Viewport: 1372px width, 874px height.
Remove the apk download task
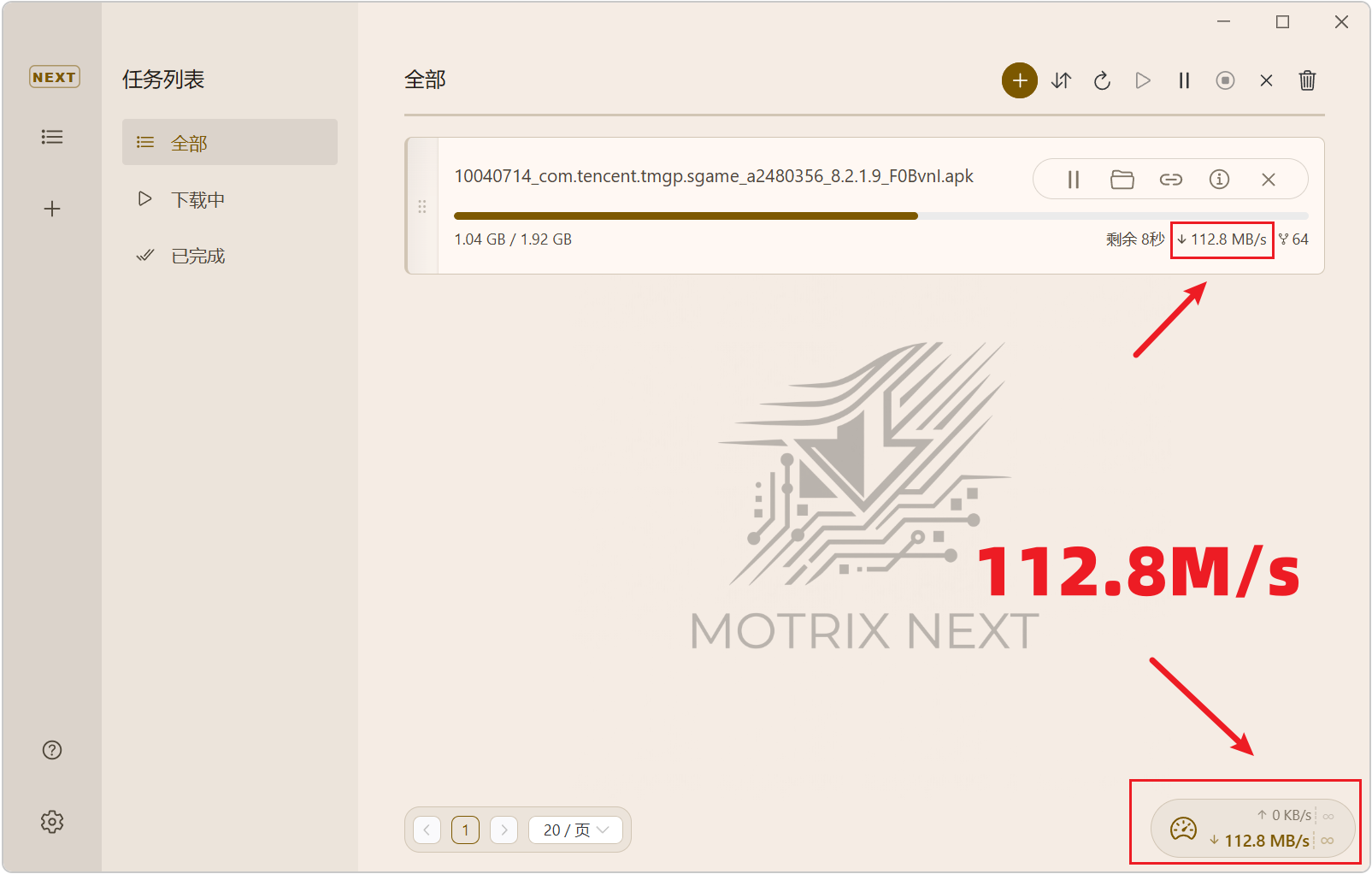click(1269, 180)
